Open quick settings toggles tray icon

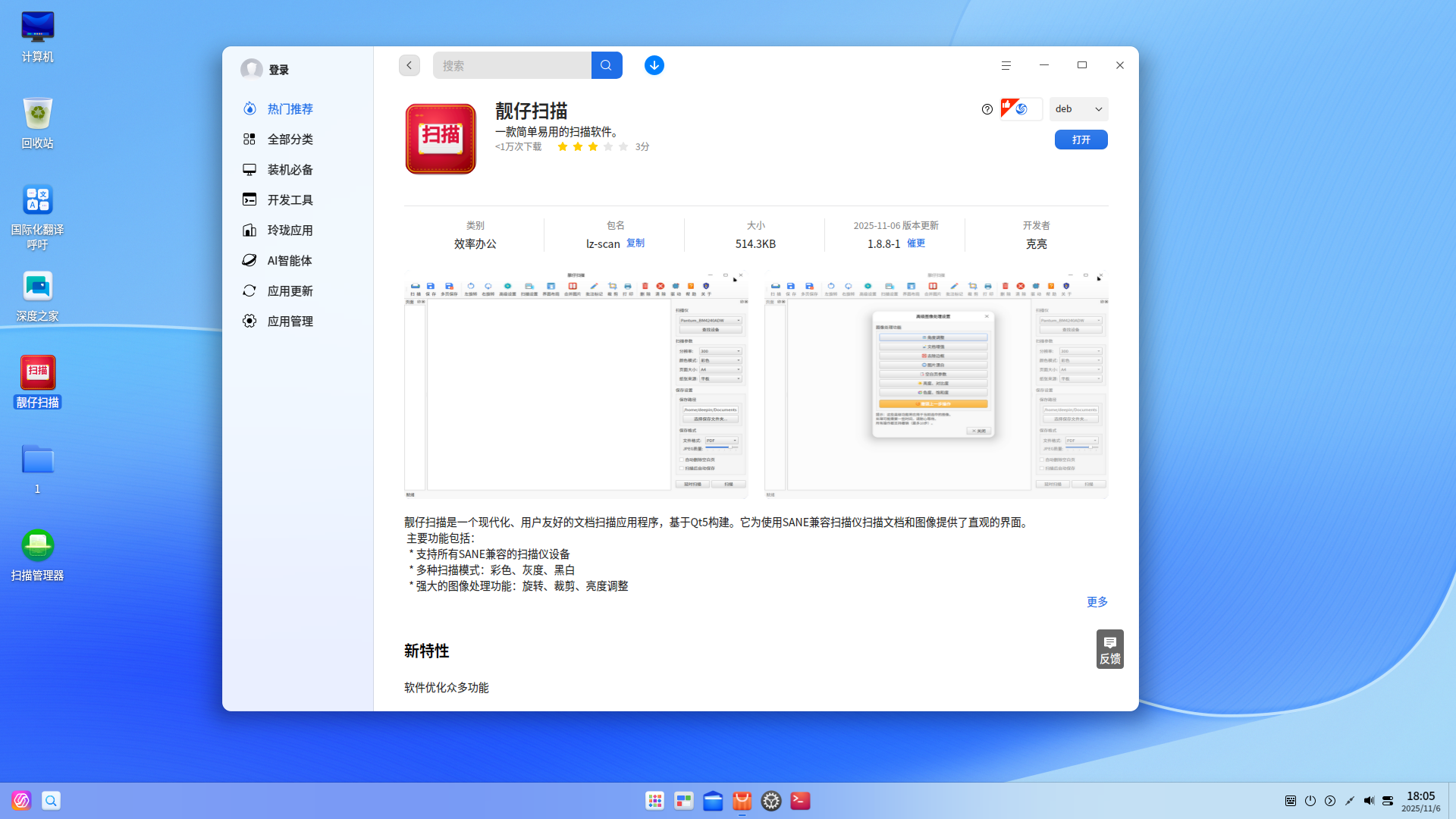point(1388,801)
